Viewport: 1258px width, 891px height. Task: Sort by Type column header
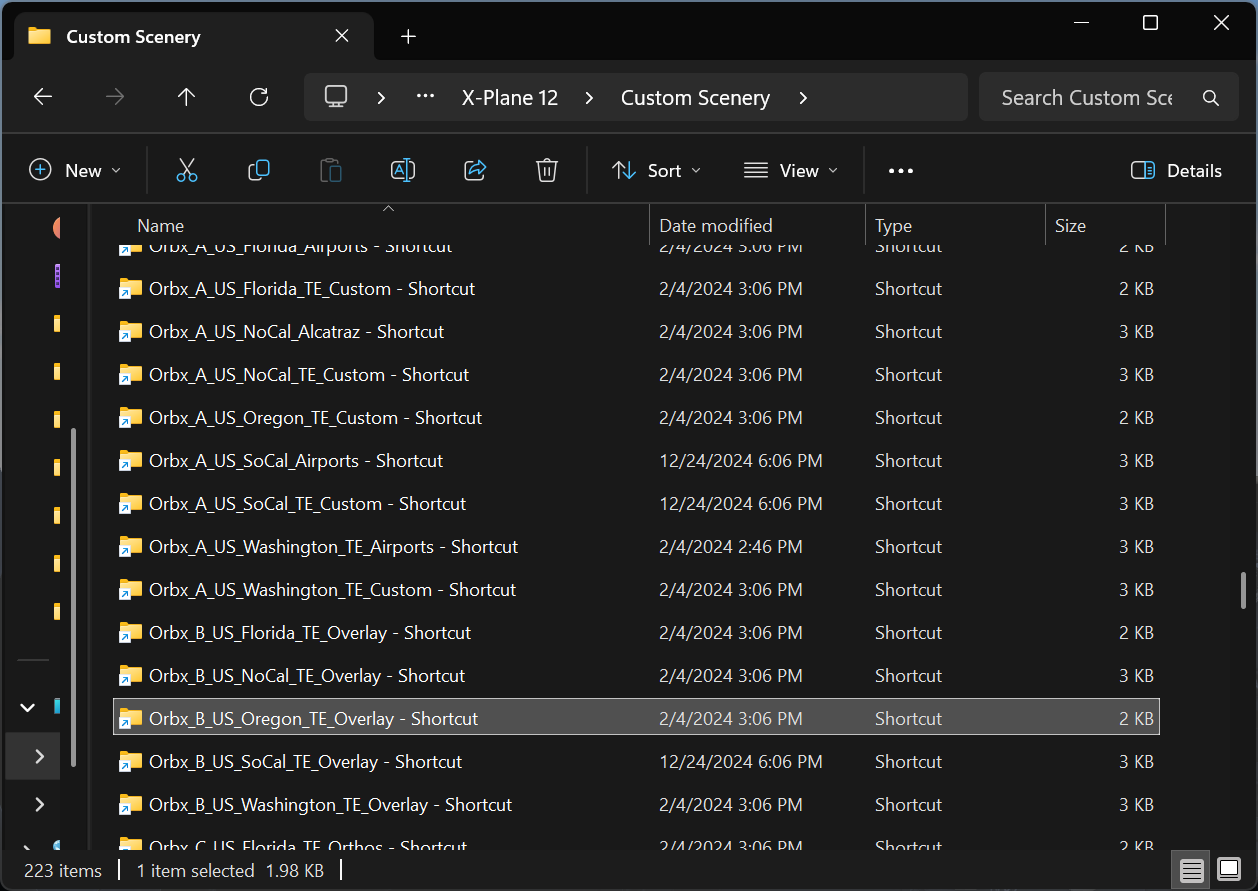pos(955,225)
